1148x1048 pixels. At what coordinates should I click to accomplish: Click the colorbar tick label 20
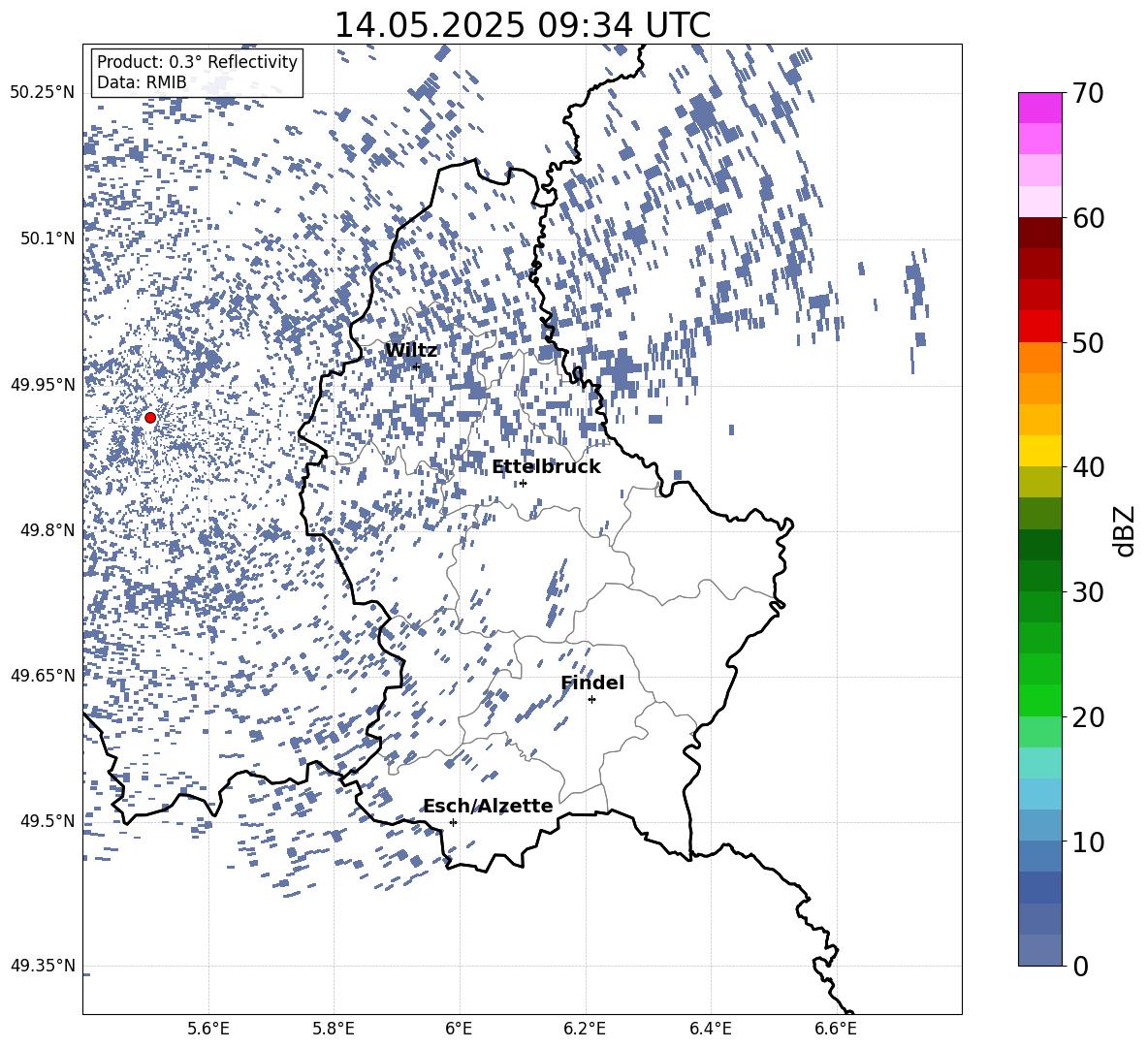tap(1088, 716)
